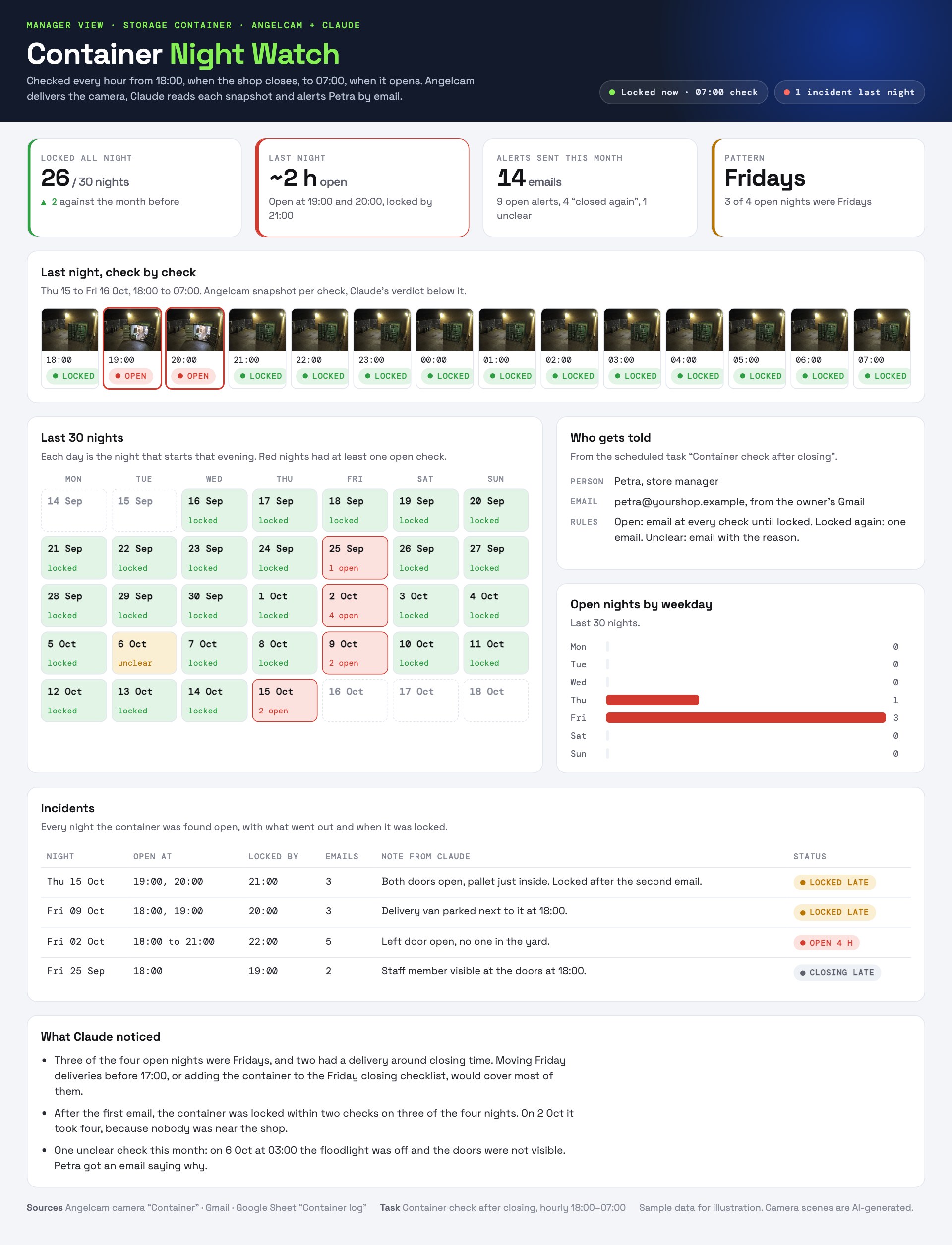Open the 04:00 camera snapshot
This screenshot has width=952, height=1245.
click(x=694, y=330)
